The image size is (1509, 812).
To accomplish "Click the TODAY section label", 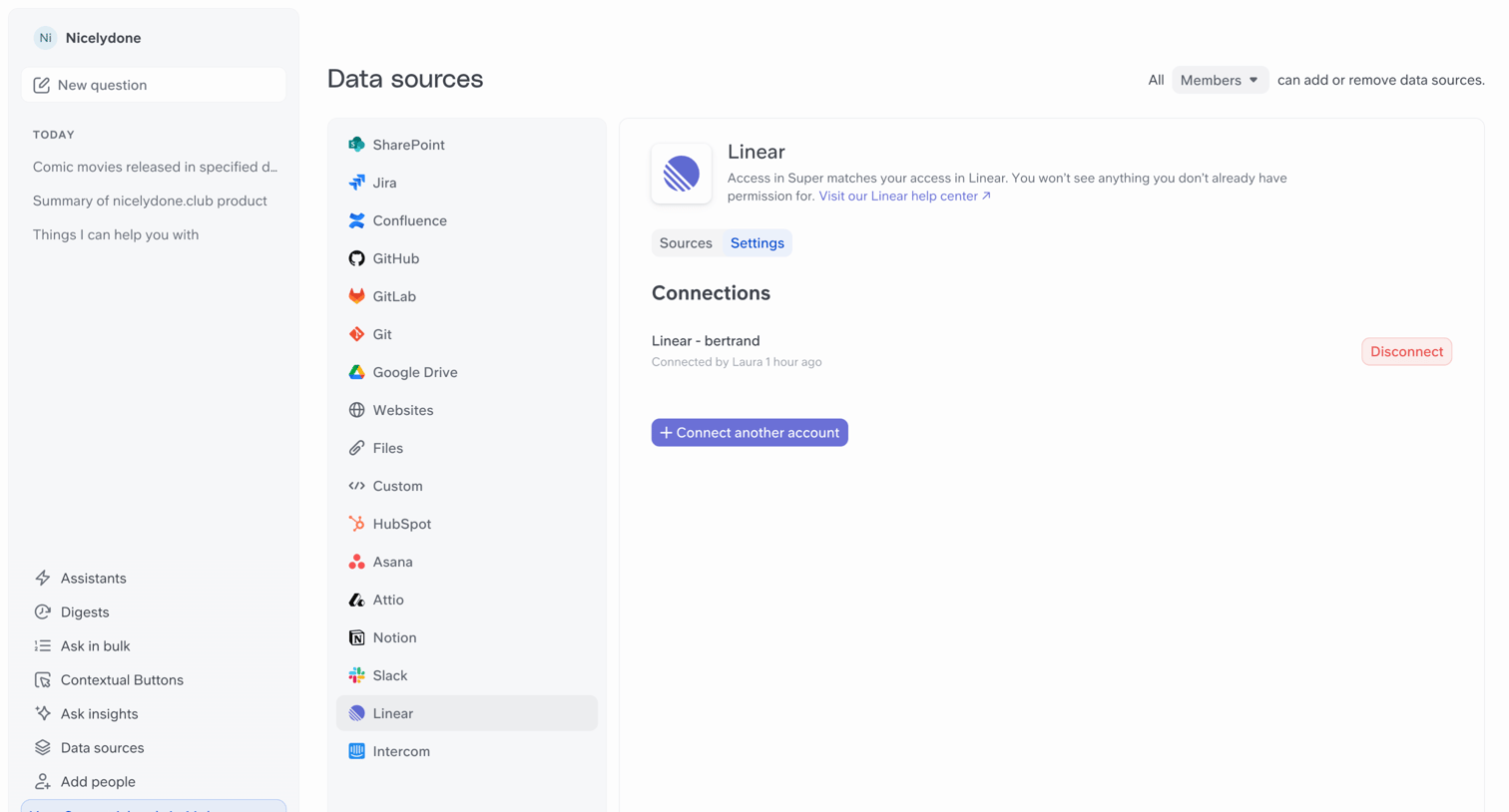I will tap(54, 135).
